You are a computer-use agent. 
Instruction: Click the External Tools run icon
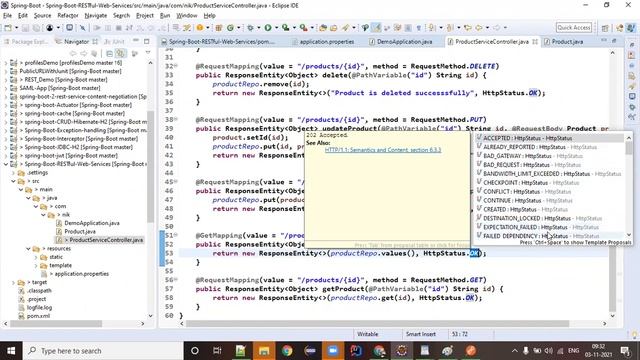pos(303,28)
